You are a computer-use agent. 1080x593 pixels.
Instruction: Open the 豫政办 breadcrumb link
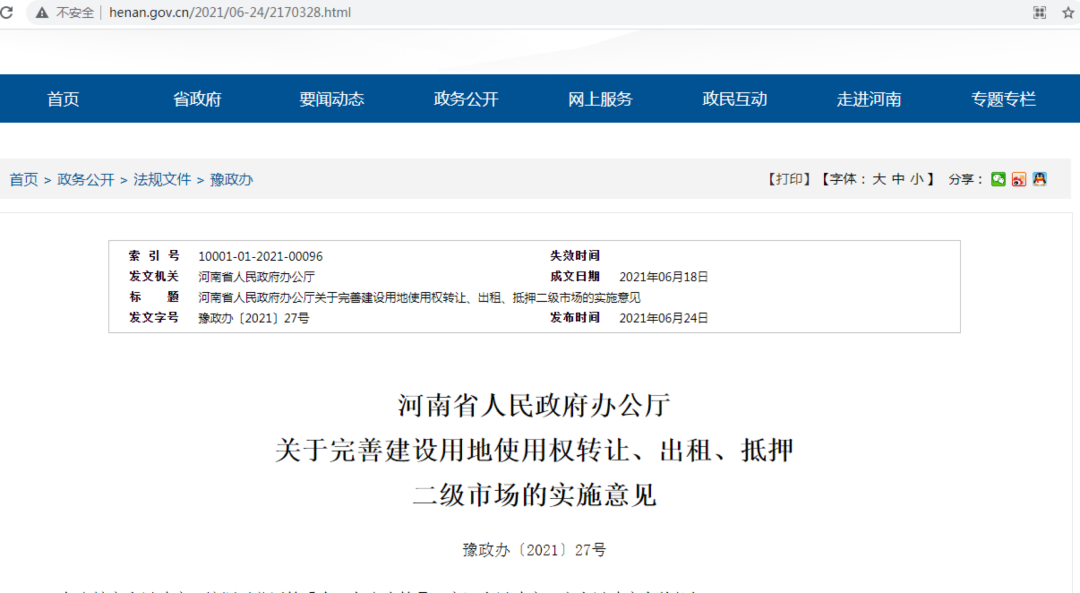(231, 180)
